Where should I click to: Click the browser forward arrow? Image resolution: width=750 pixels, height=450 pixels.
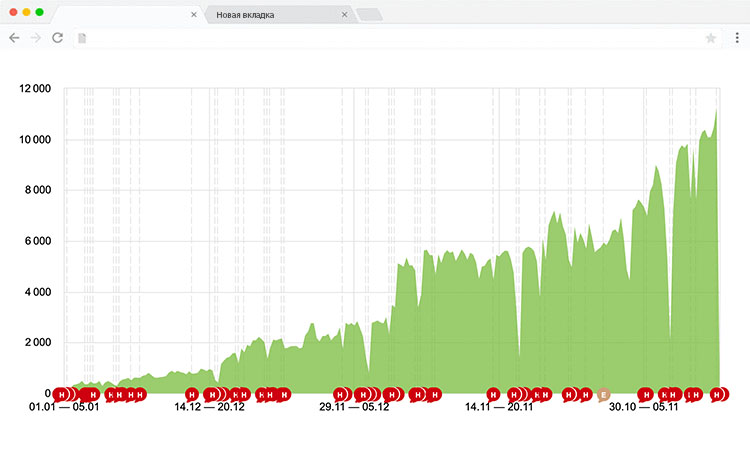click(35, 37)
